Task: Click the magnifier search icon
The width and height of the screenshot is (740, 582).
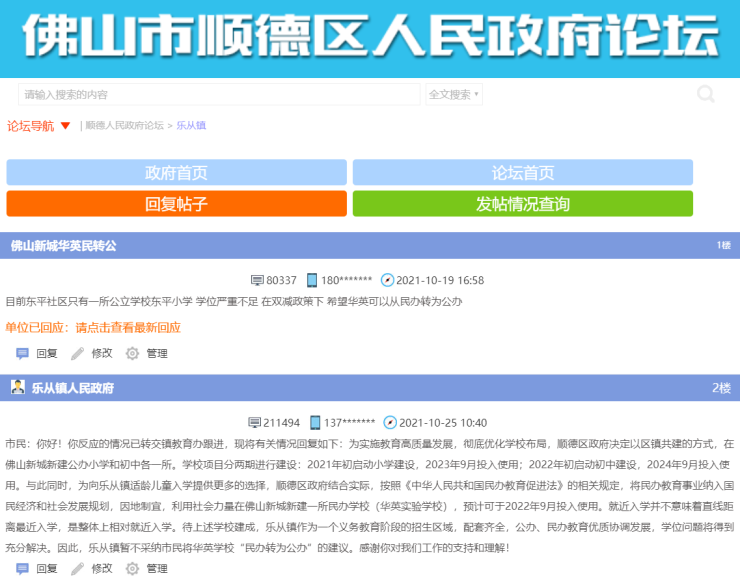Action: [x=706, y=94]
